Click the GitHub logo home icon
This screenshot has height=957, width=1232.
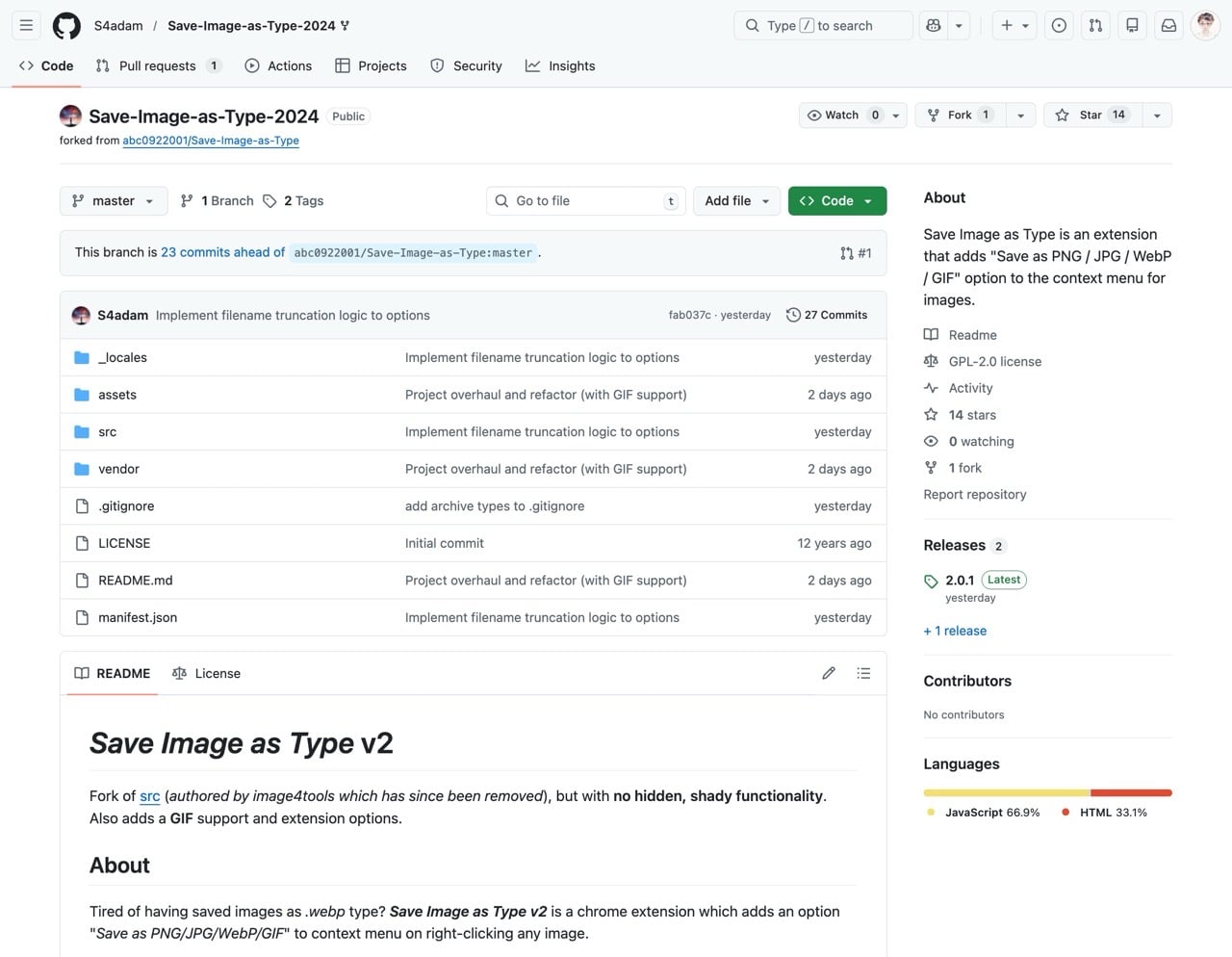66,26
